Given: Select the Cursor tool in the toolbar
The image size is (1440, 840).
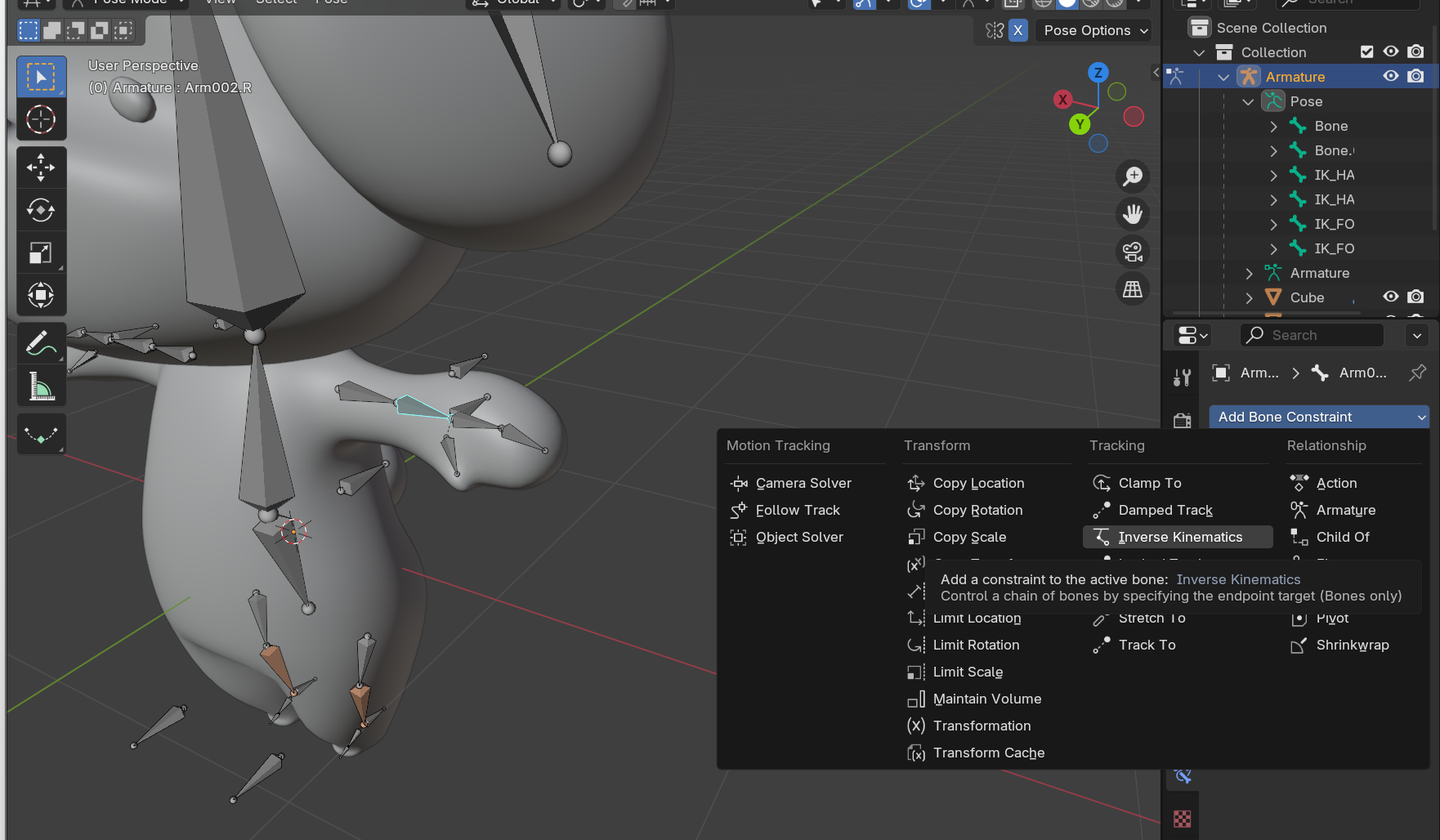Looking at the screenshot, I should coord(41,119).
